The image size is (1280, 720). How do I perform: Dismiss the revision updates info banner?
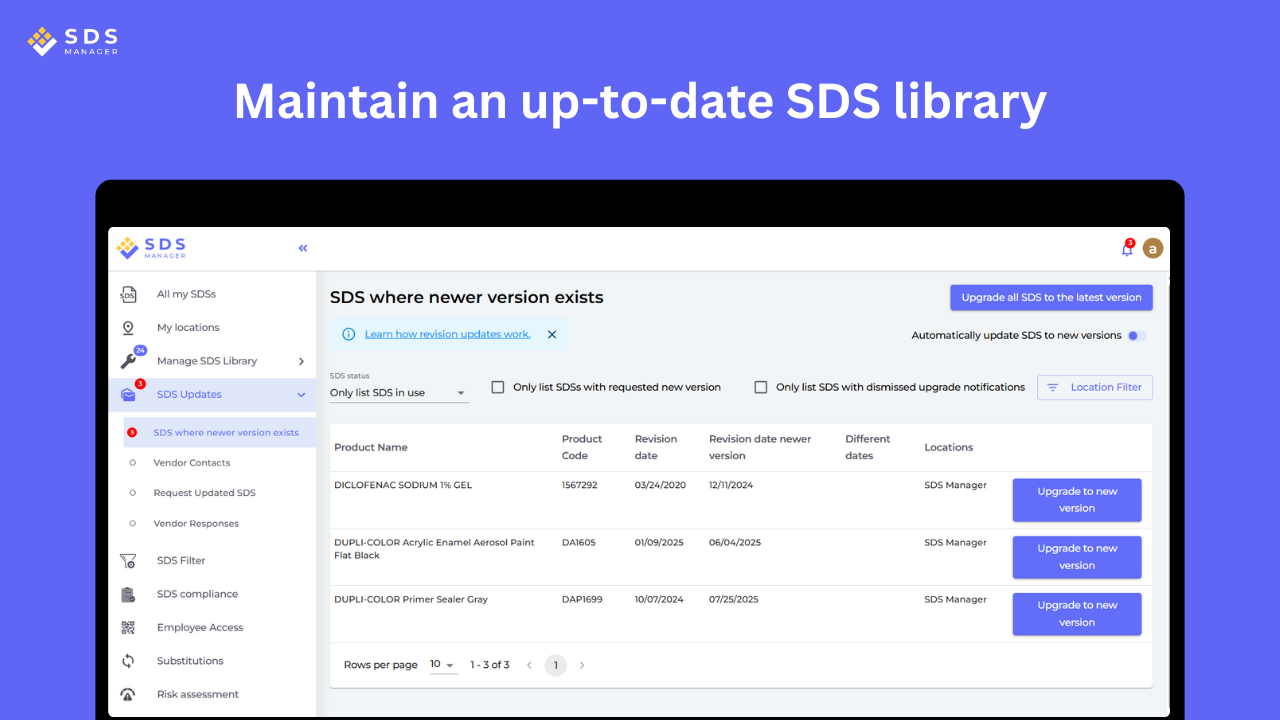tap(552, 334)
